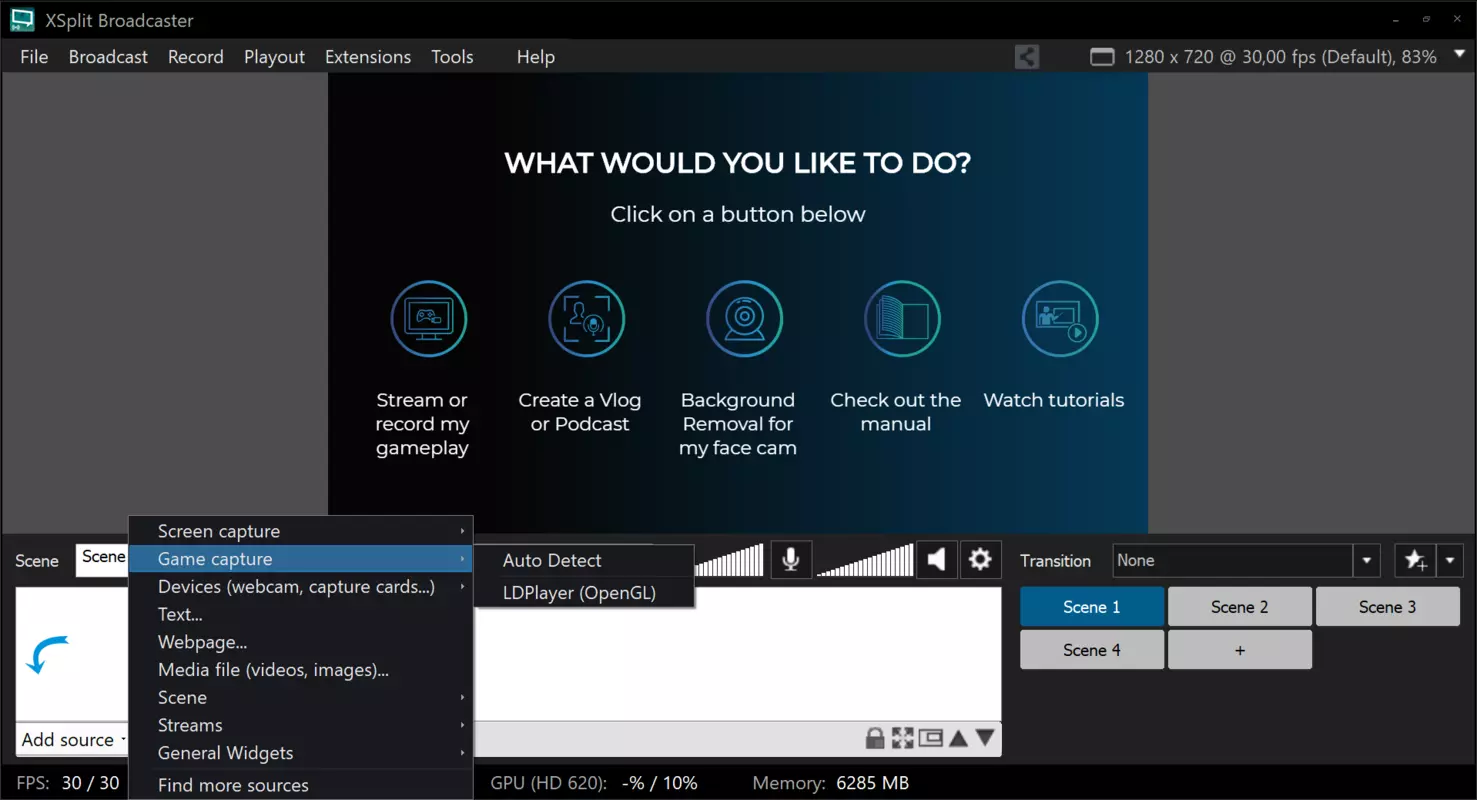Switch to Scene 2

(1239, 607)
